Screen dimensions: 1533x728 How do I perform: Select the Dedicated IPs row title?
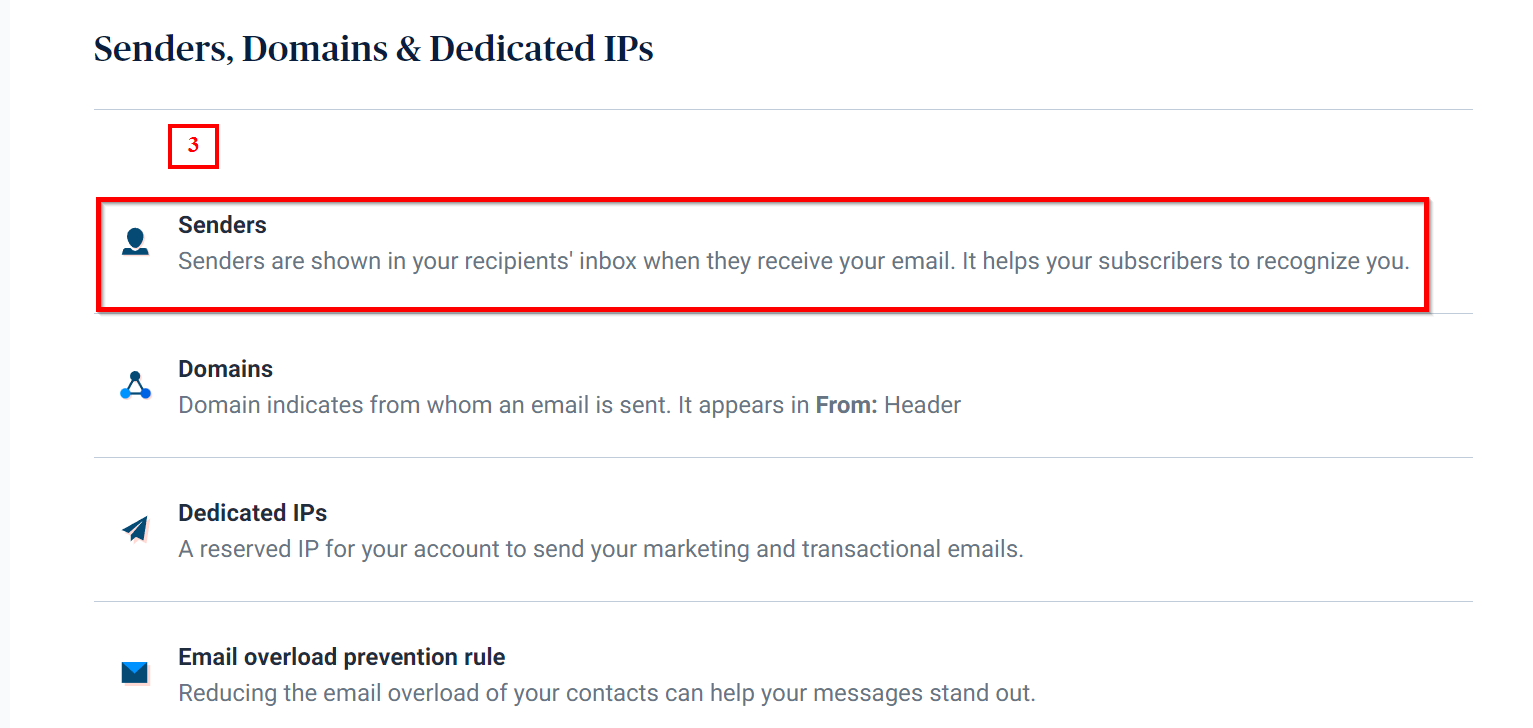(252, 513)
